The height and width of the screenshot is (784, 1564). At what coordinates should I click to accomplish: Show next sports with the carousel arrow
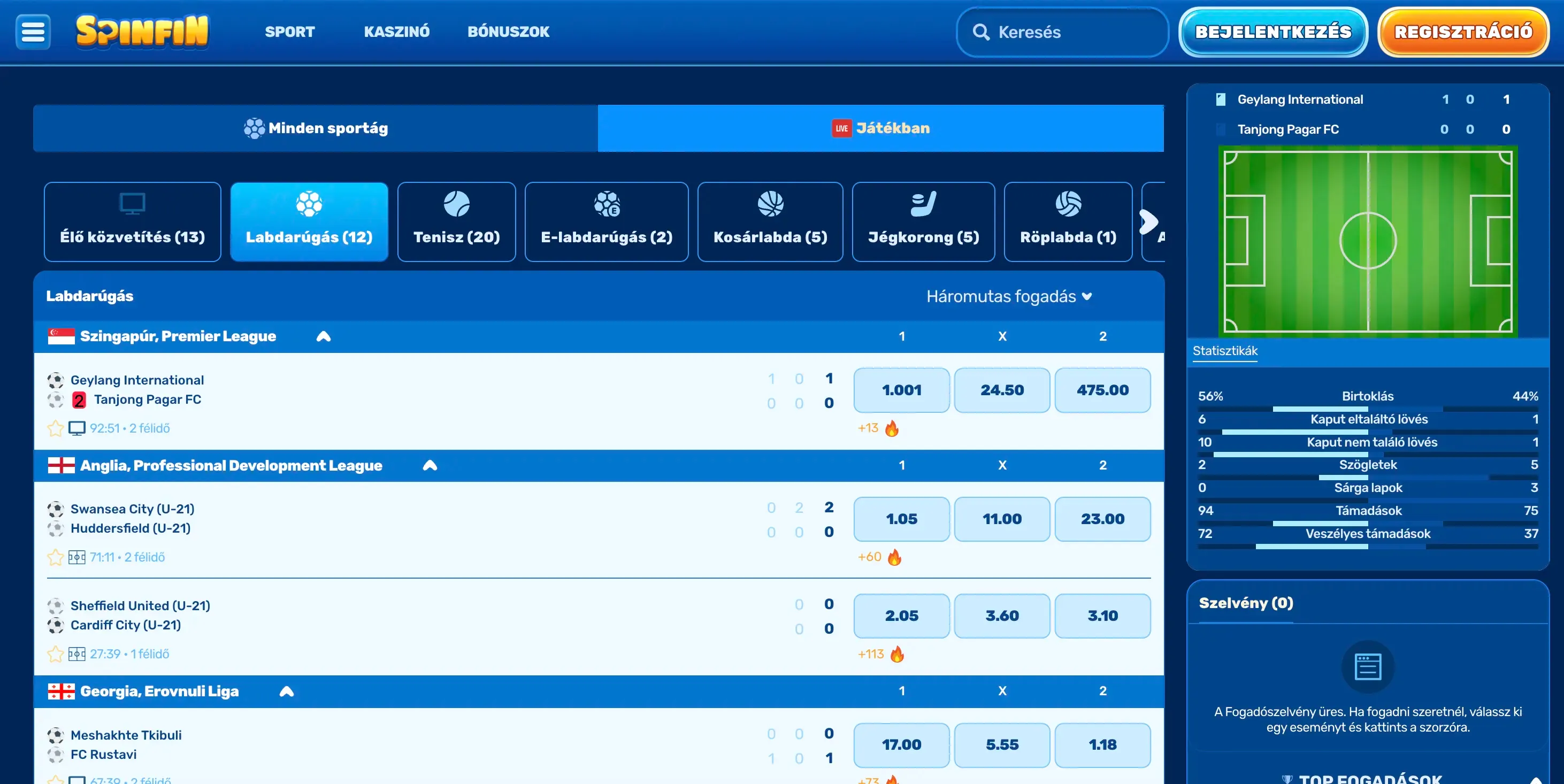1148,222
